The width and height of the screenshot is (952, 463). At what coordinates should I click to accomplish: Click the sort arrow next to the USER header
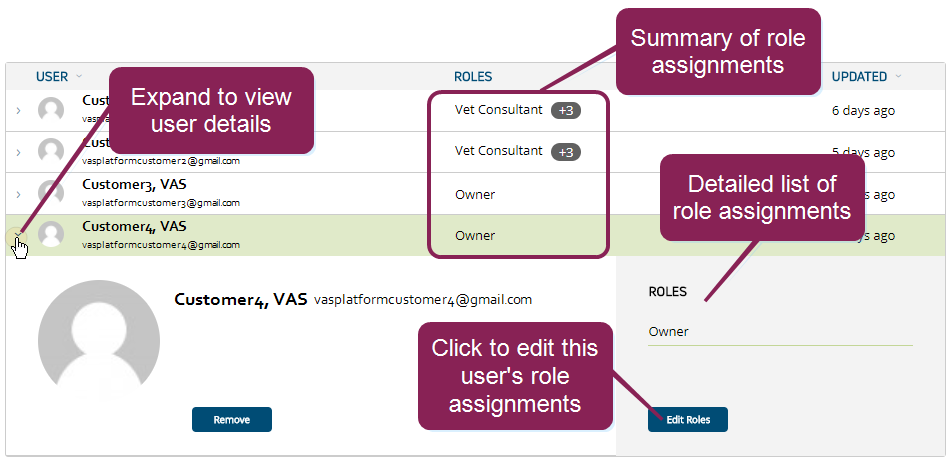tap(79, 76)
